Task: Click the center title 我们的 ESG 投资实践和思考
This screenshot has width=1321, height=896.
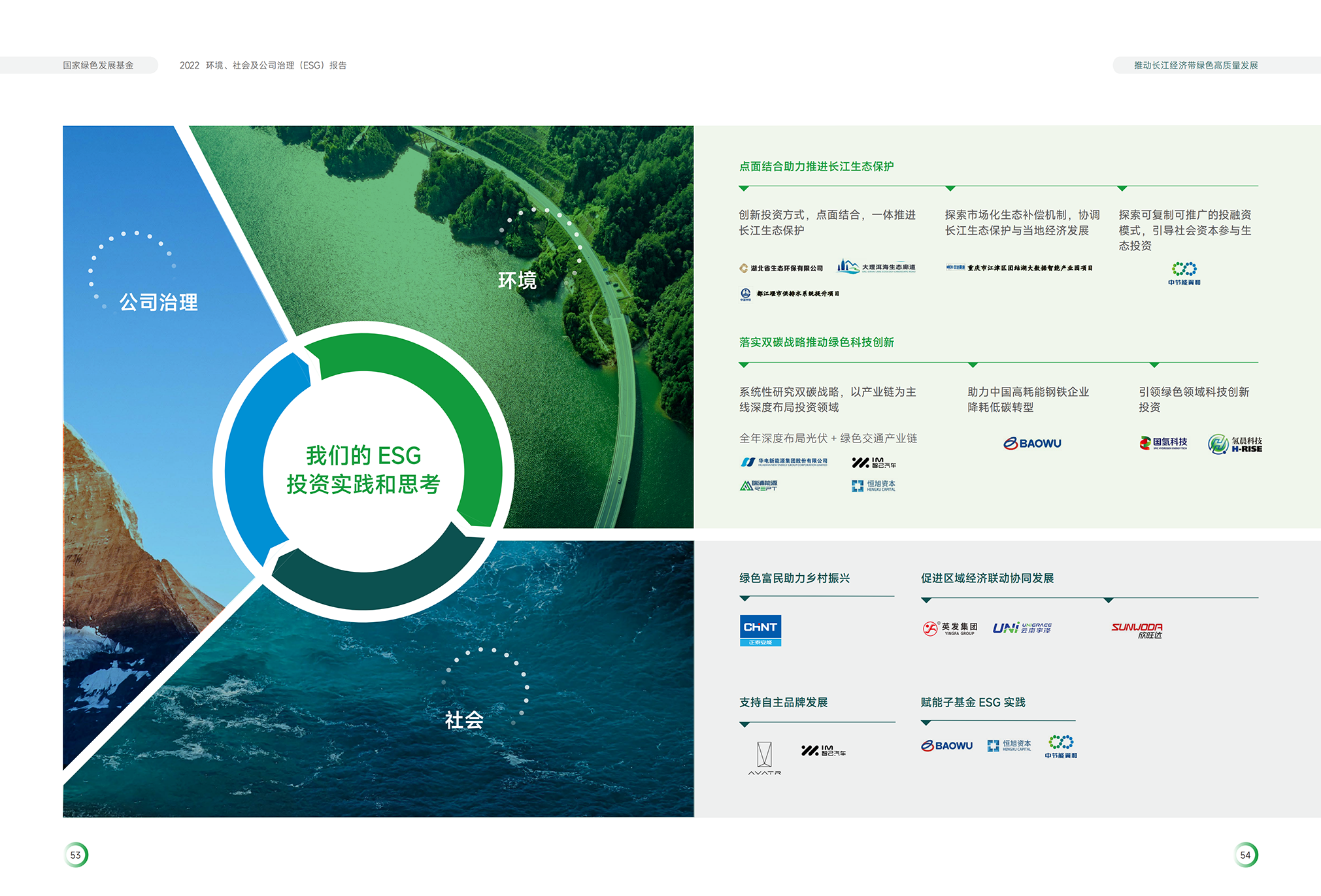Action: pyautogui.click(x=363, y=469)
